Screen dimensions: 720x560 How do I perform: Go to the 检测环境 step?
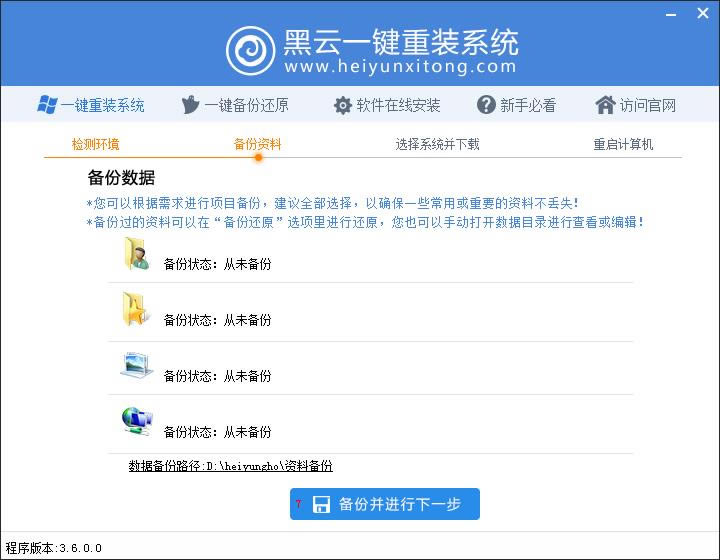96,144
